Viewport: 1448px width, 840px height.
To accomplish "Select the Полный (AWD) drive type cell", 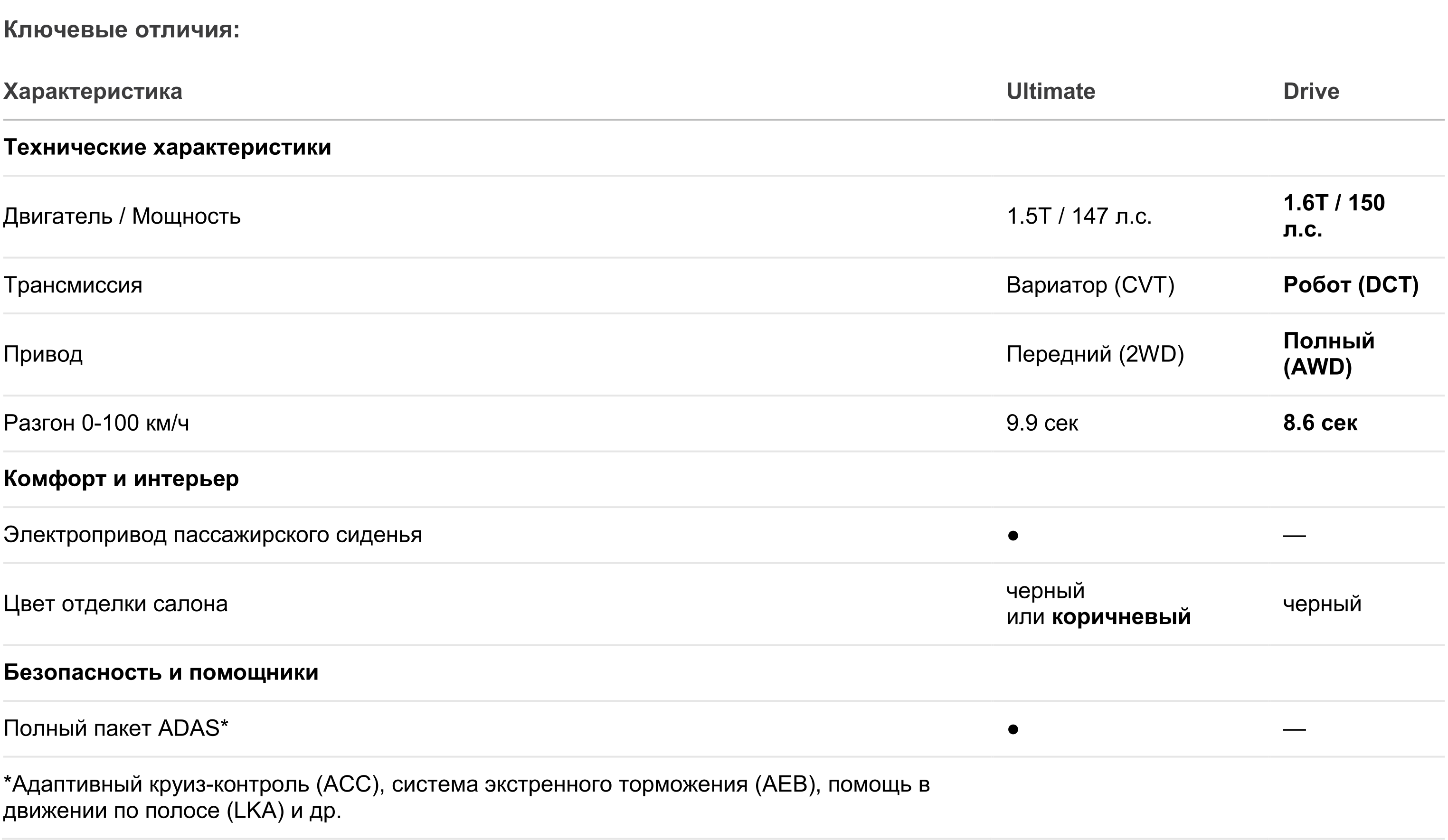I will pos(1328,354).
